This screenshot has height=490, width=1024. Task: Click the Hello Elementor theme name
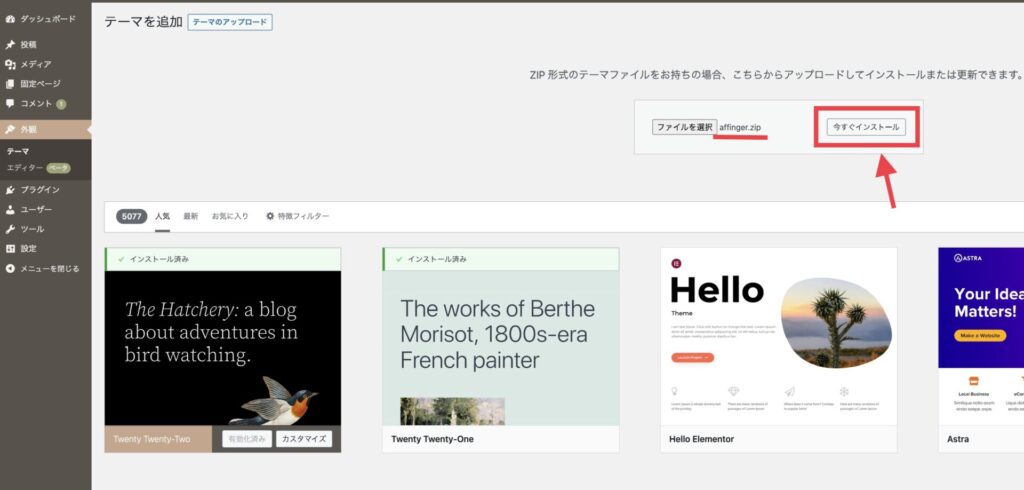point(701,439)
